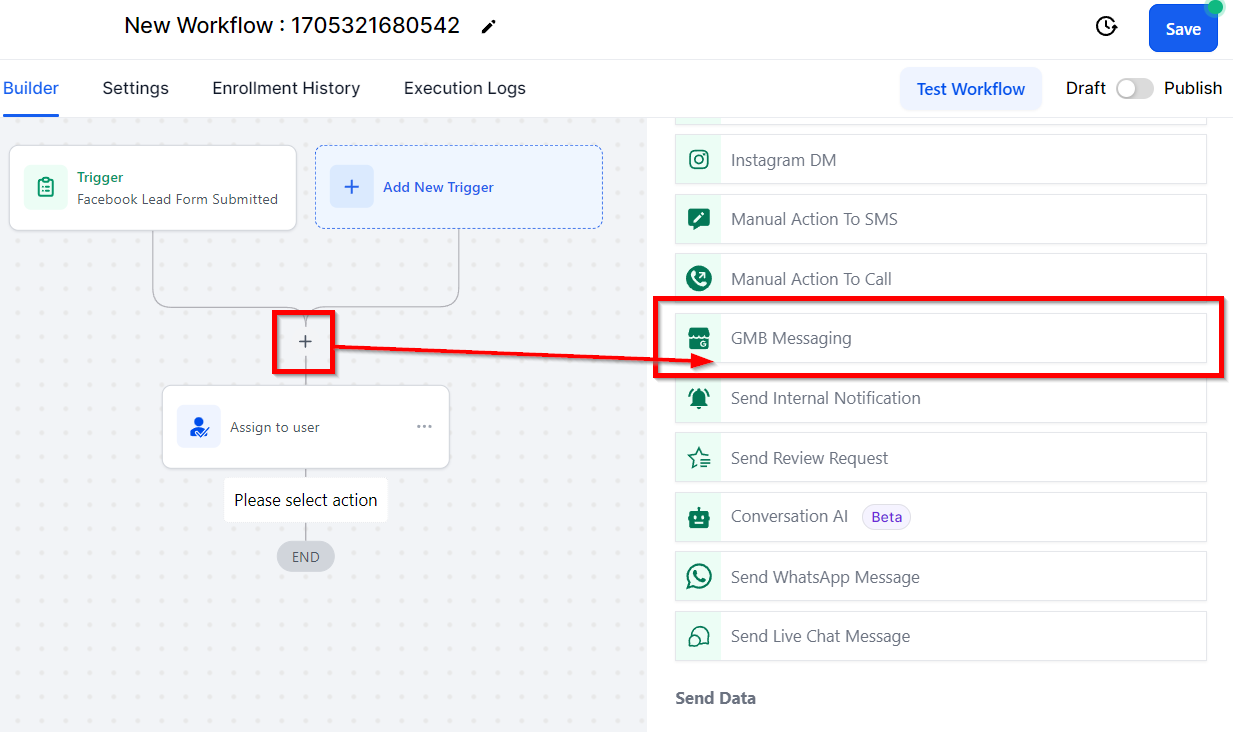This screenshot has width=1233, height=732.
Task: Add action with plus node above Assign to user
Action: 305,341
